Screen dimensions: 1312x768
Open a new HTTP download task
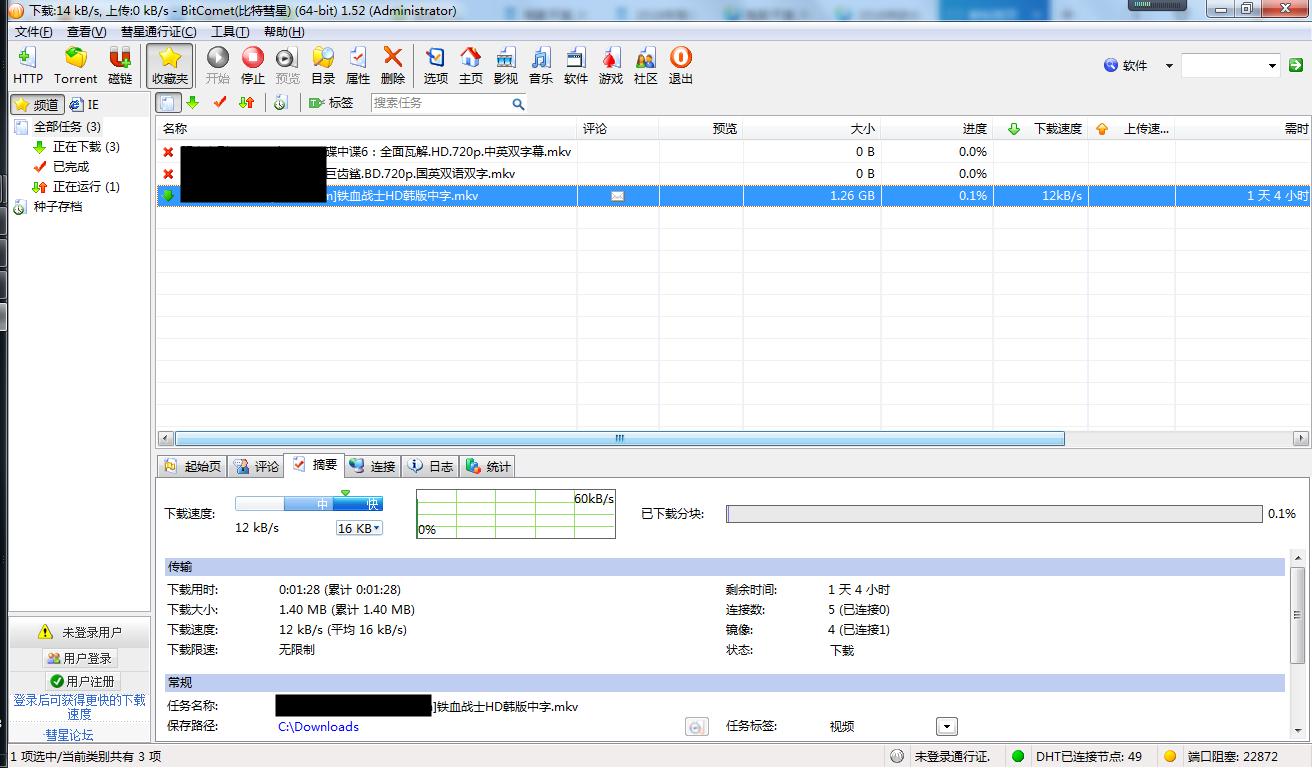coord(27,65)
